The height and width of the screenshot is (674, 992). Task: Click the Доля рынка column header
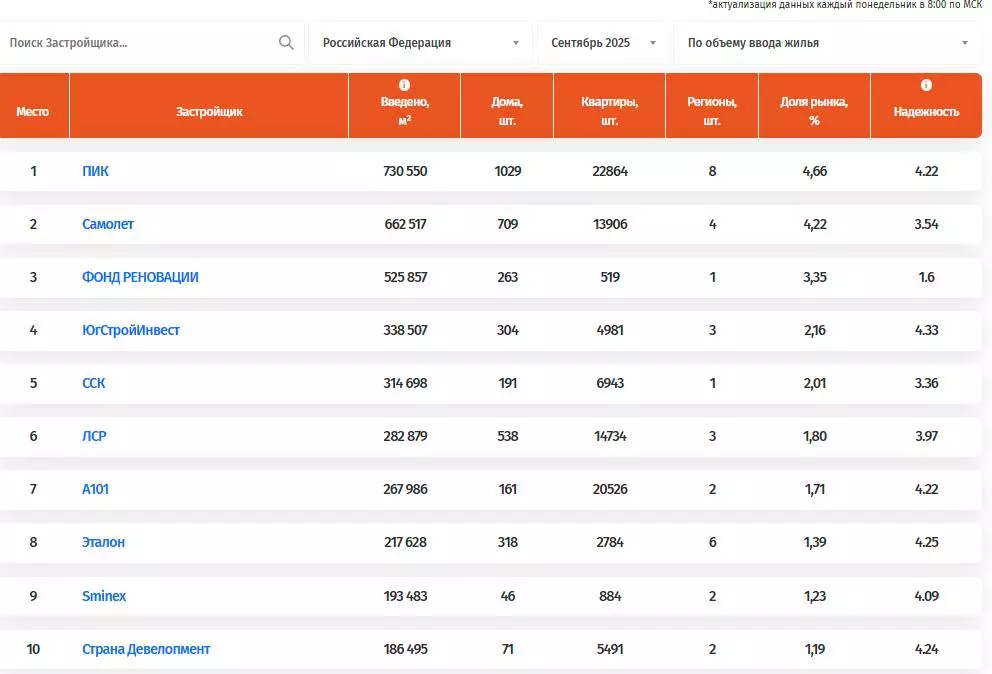coord(814,111)
